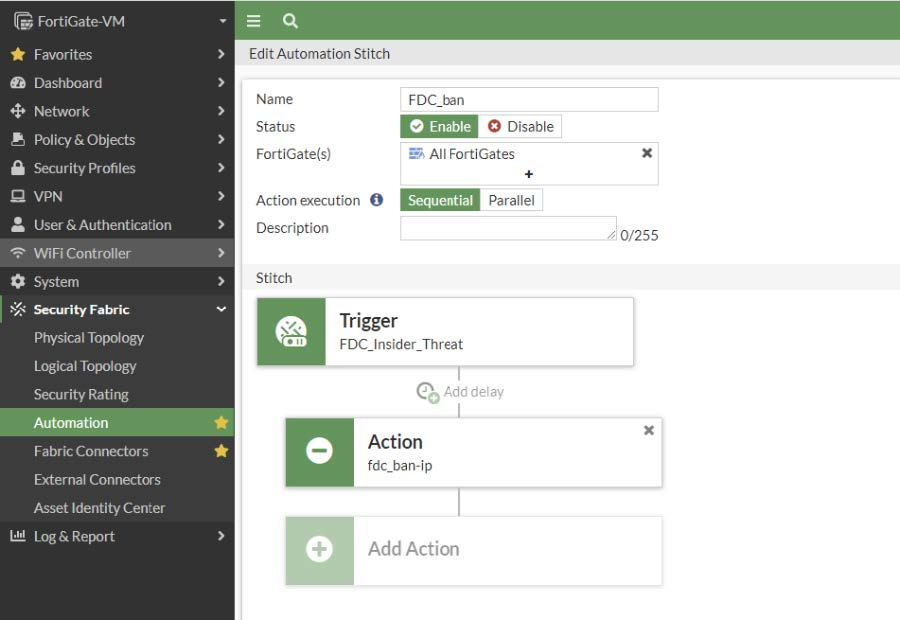This screenshot has height=620, width=900.
Task: Expand the Dashboard menu chevron
Action: click(x=221, y=83)
